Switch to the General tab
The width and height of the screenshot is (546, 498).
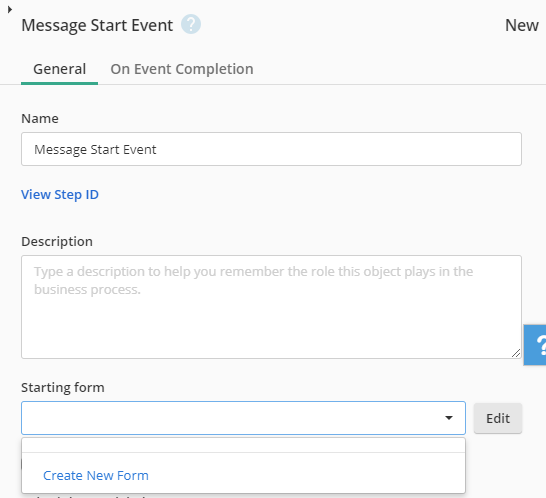60,69
